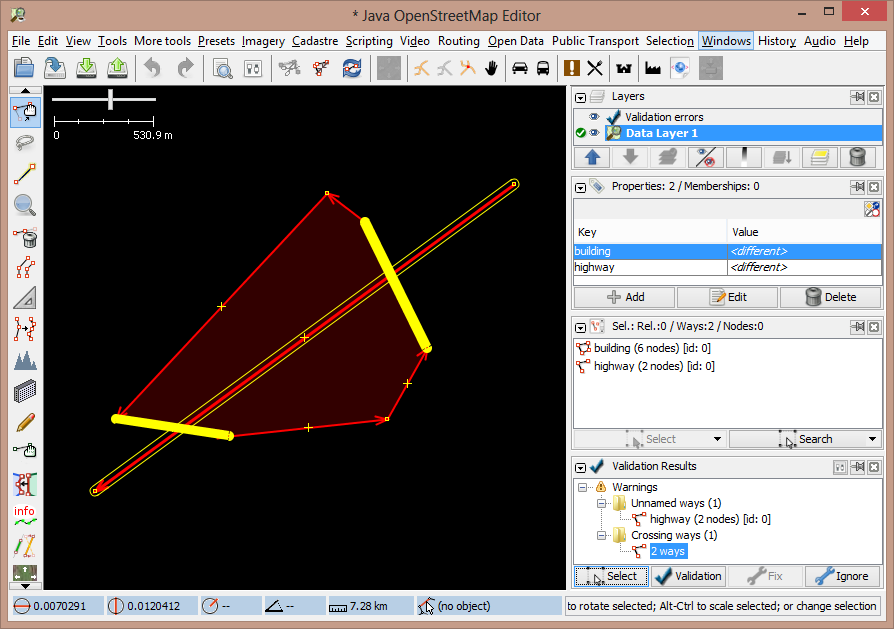
Task: Click the Upload data toolbar icon
Action: [118, 68]
